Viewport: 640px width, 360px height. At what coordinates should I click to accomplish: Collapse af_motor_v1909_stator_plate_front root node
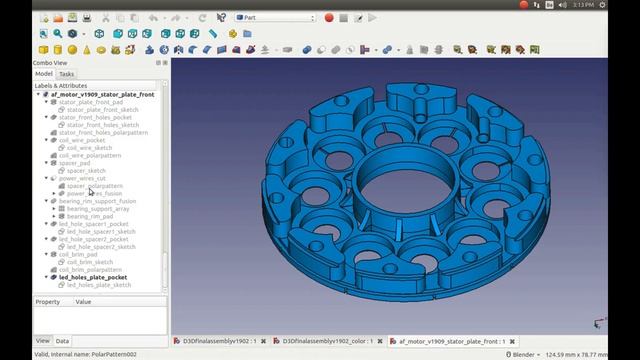coord(38,94)
